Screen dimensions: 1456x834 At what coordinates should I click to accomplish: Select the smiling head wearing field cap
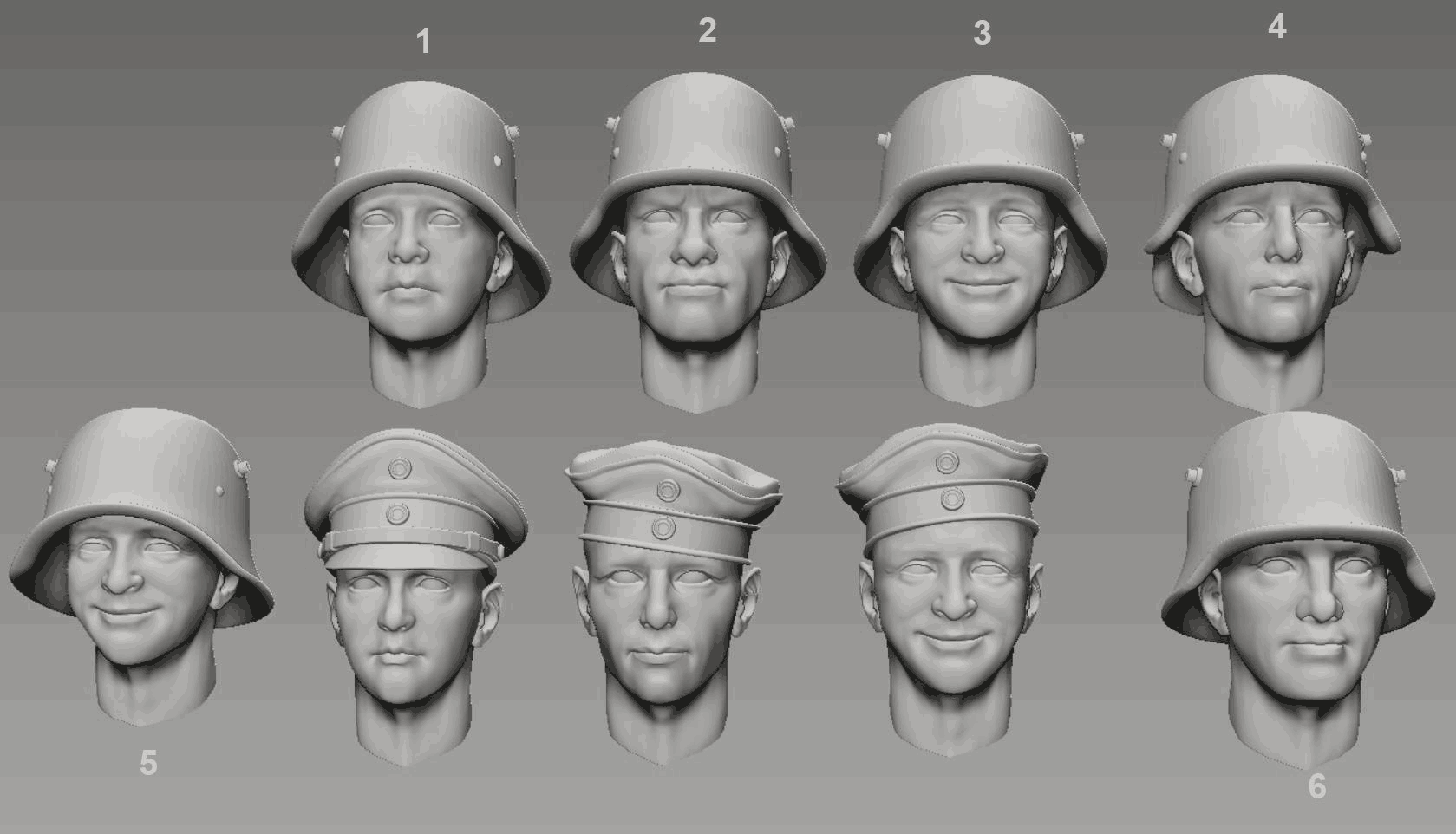943,590
